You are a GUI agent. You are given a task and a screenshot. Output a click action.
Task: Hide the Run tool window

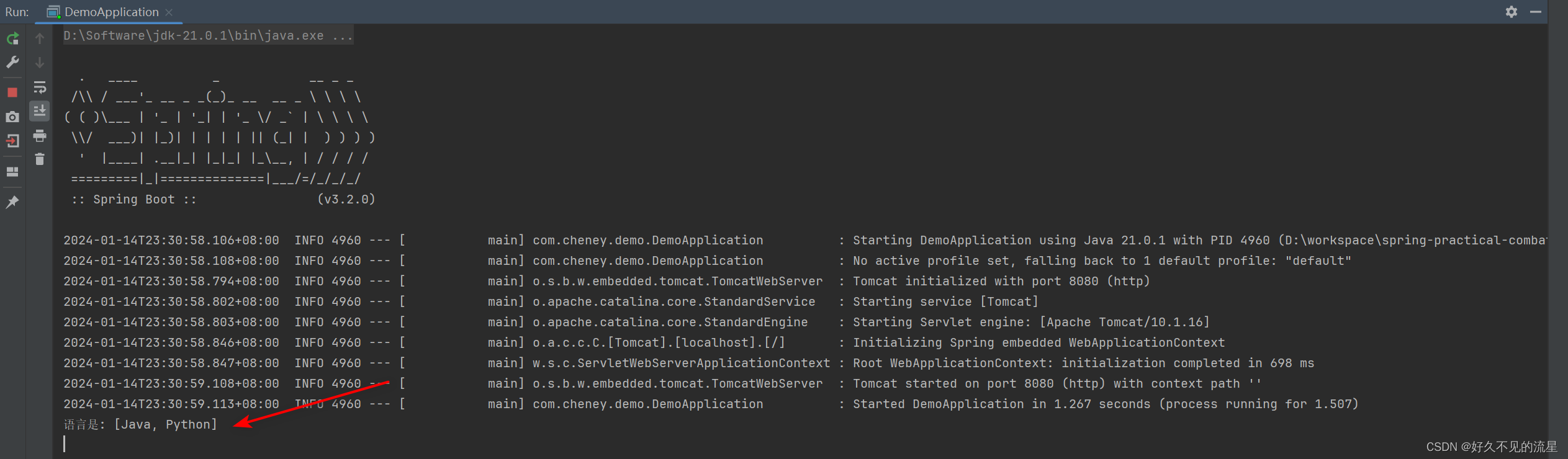1536,12
